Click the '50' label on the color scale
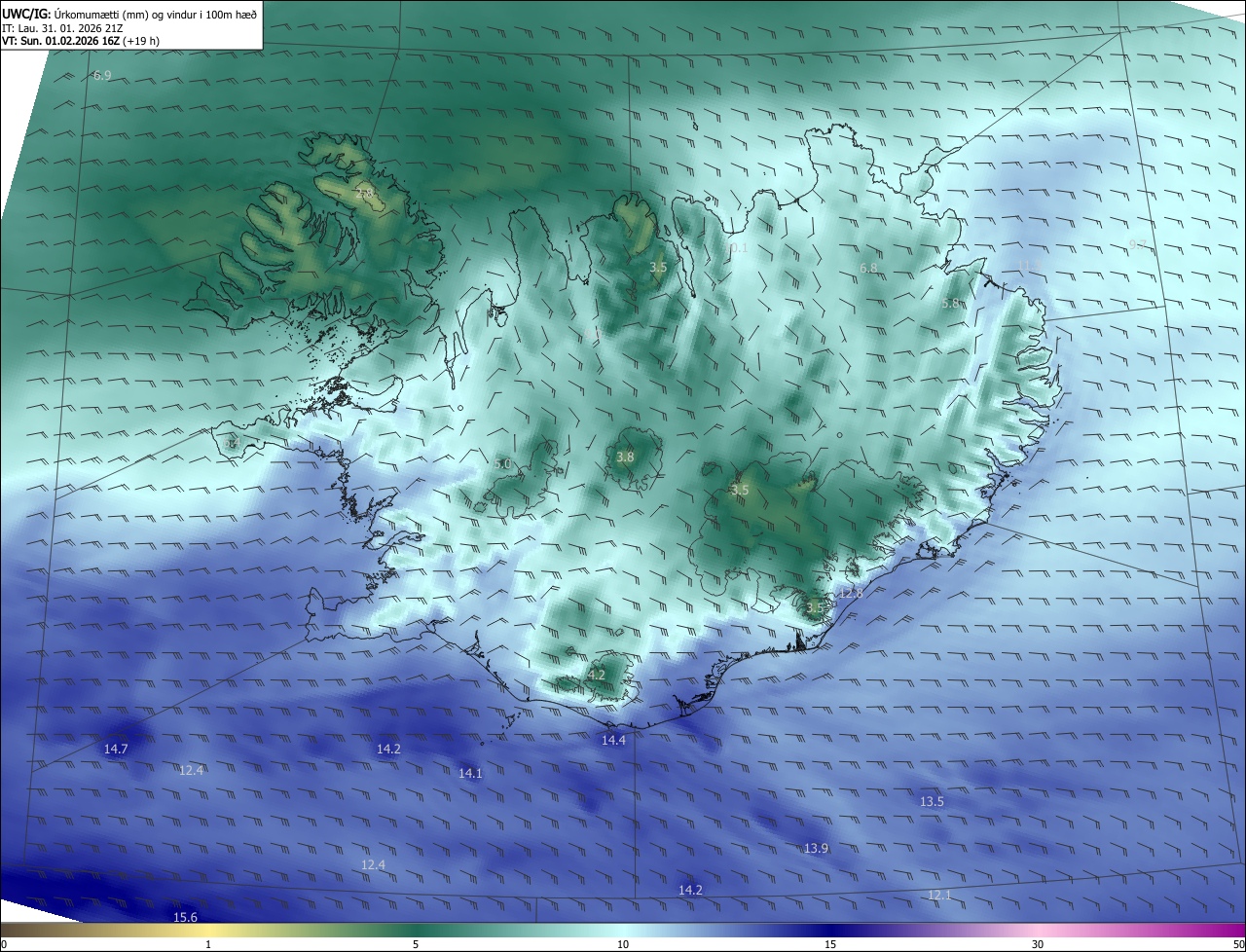Screen dimensions: 1246x952 (1238, 944)
